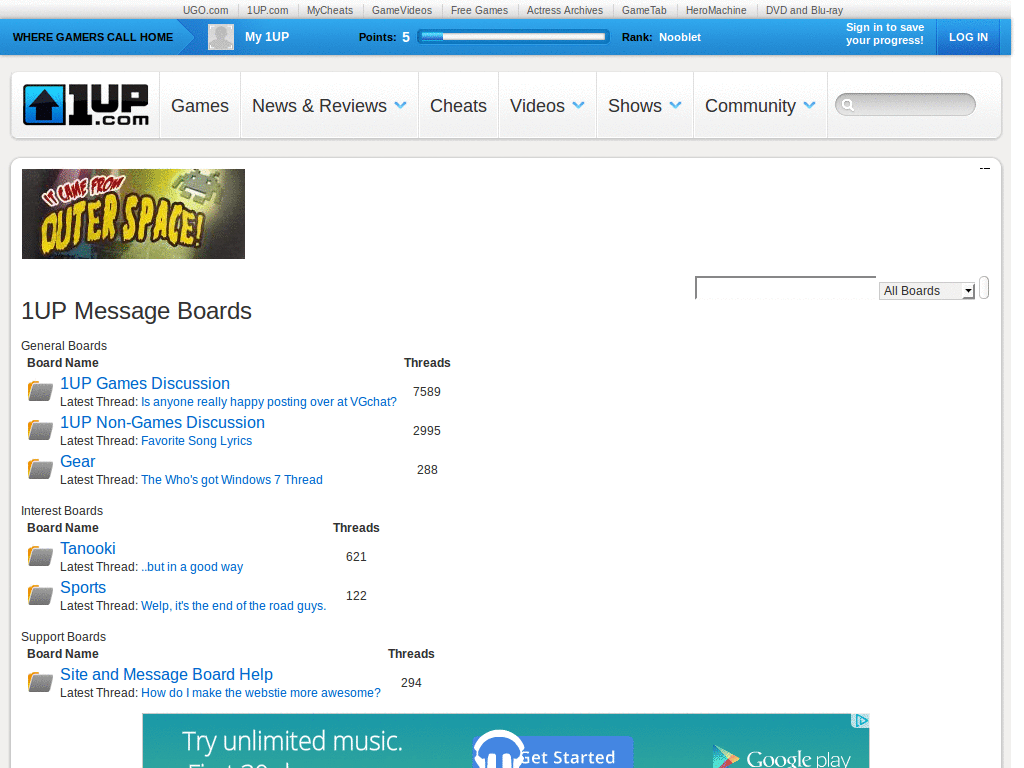Viewport: 1024px width, 768px height.
Task: Click the Points progress bar
Action: pos(513,37)
